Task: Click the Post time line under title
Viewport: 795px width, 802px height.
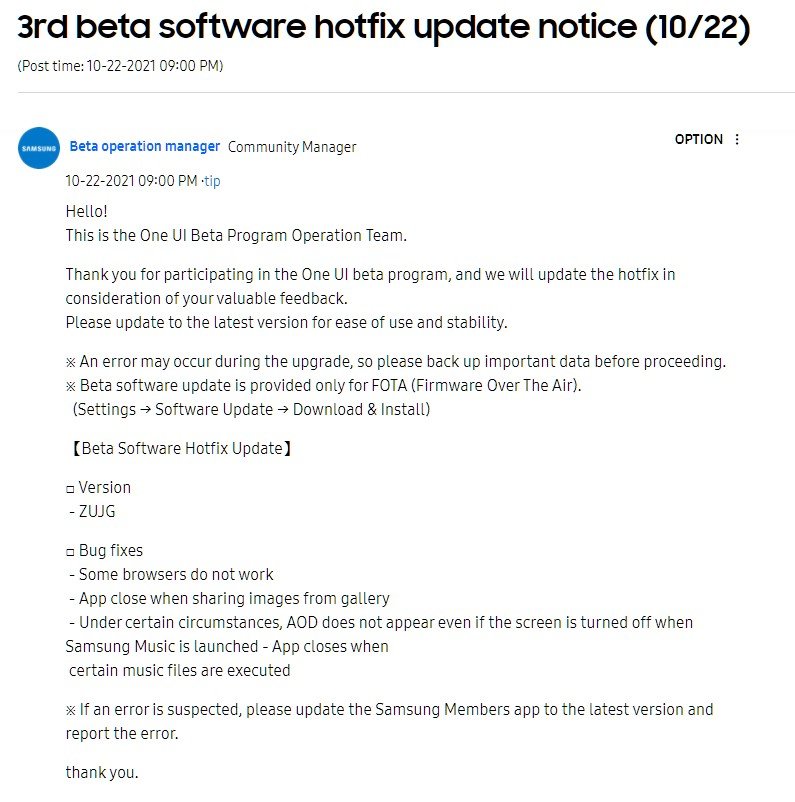Action: tap(120, 66)
